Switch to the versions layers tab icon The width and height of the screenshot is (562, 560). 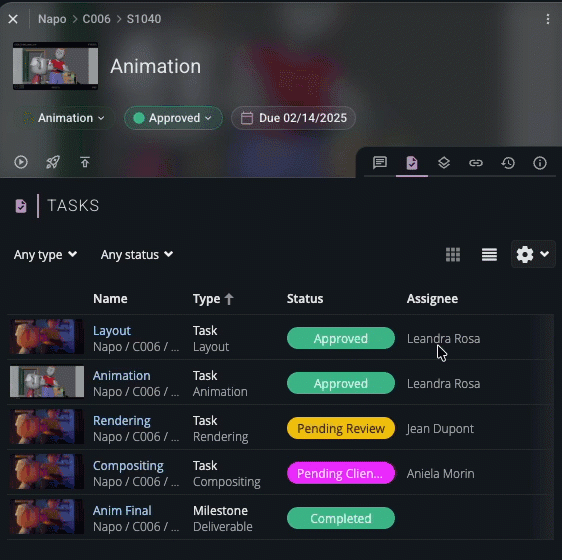click(x=444, y=163)
